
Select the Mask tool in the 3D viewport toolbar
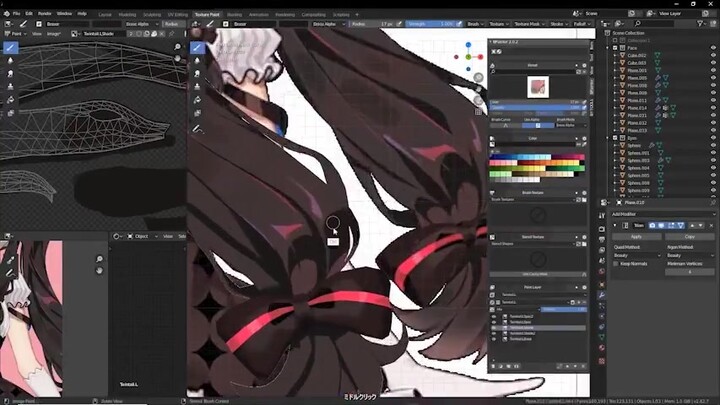(x=197, y=113)
